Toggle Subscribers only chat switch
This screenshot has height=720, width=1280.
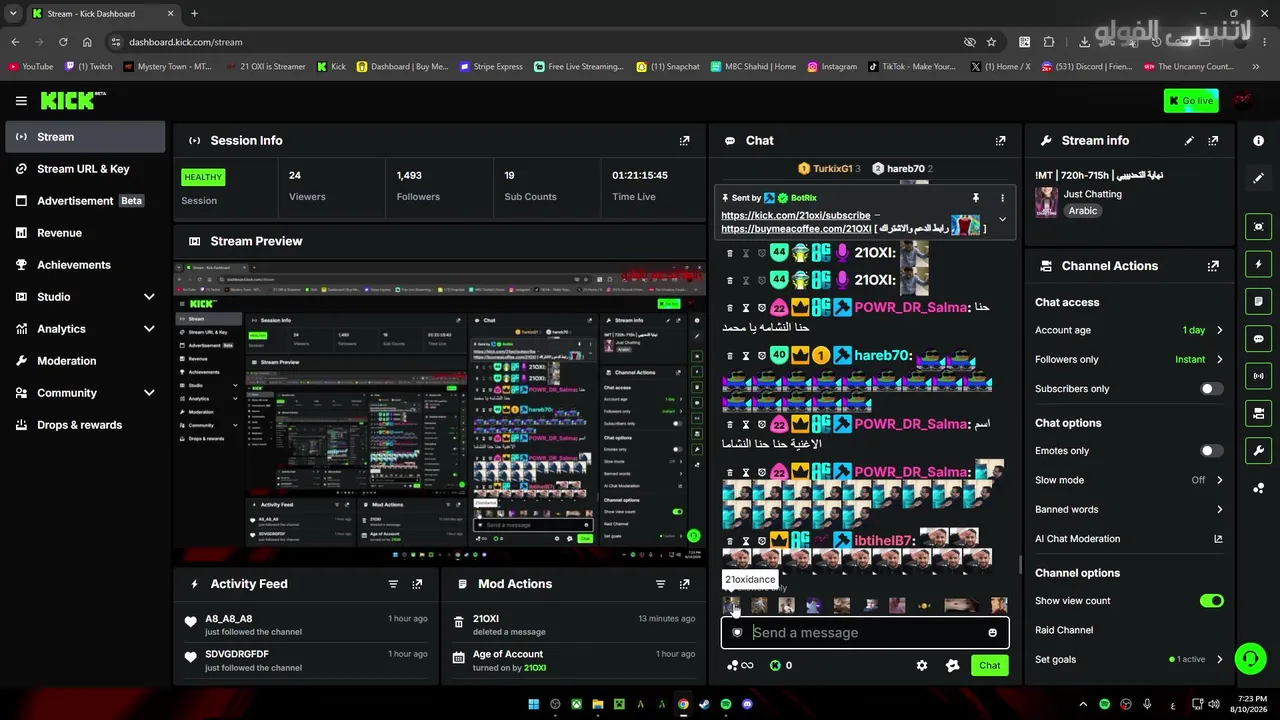(x=1211, y=389)
